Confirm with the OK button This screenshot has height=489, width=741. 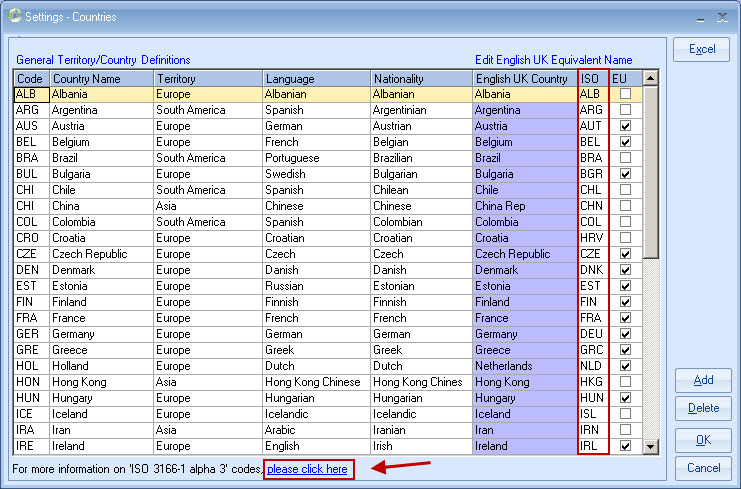(702, 439)
